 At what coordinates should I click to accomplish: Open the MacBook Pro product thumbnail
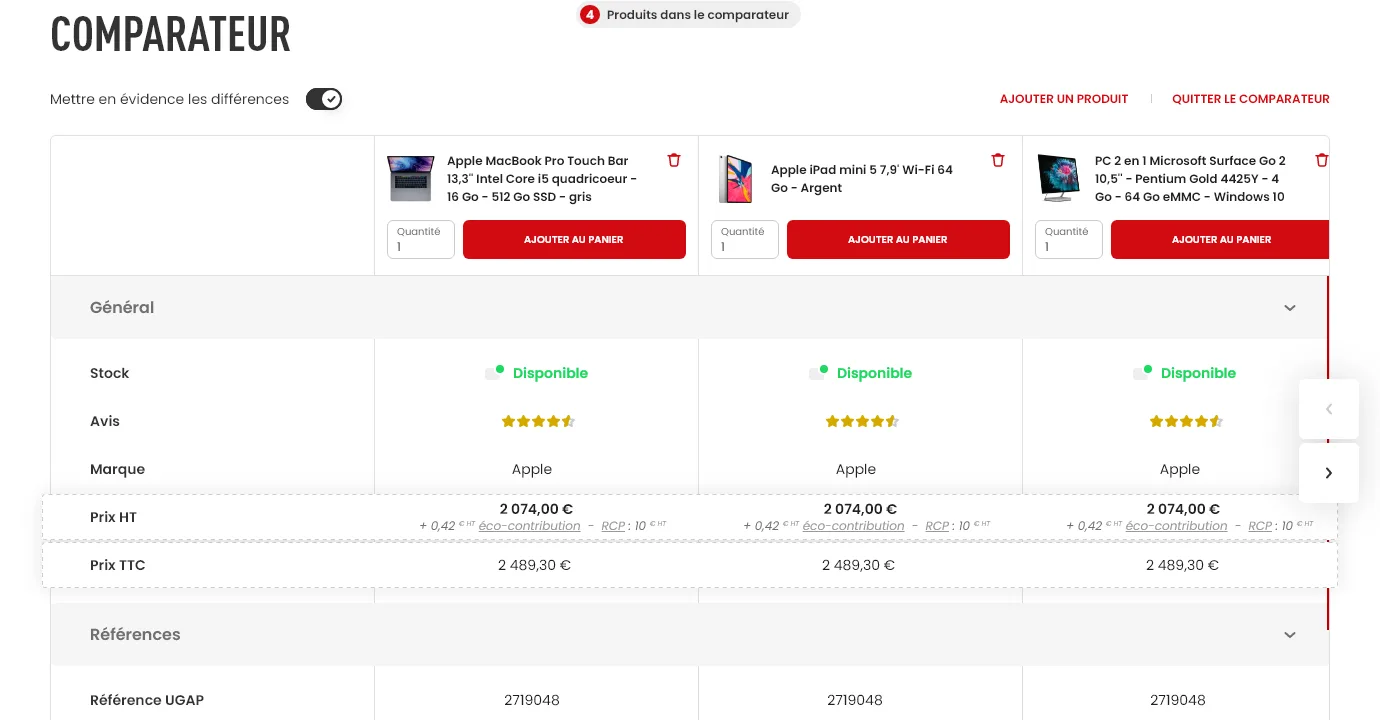[411, 179]
